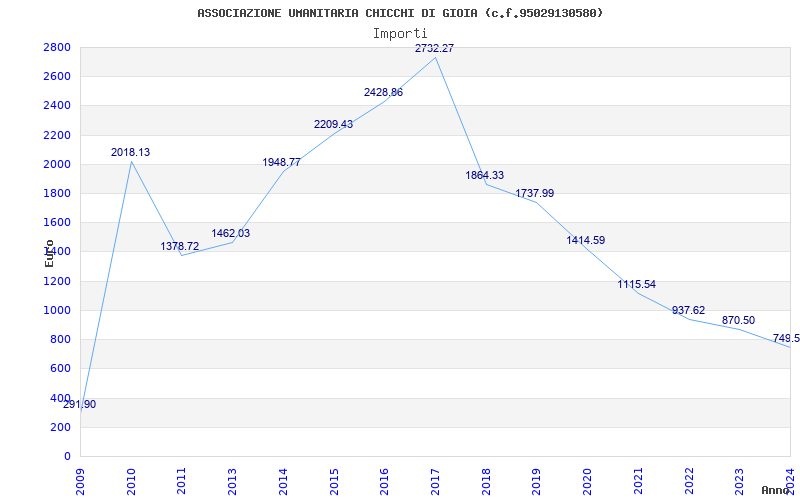Click the Anno x-axis title
Screen dimensions: 800x500
(775, 490)
